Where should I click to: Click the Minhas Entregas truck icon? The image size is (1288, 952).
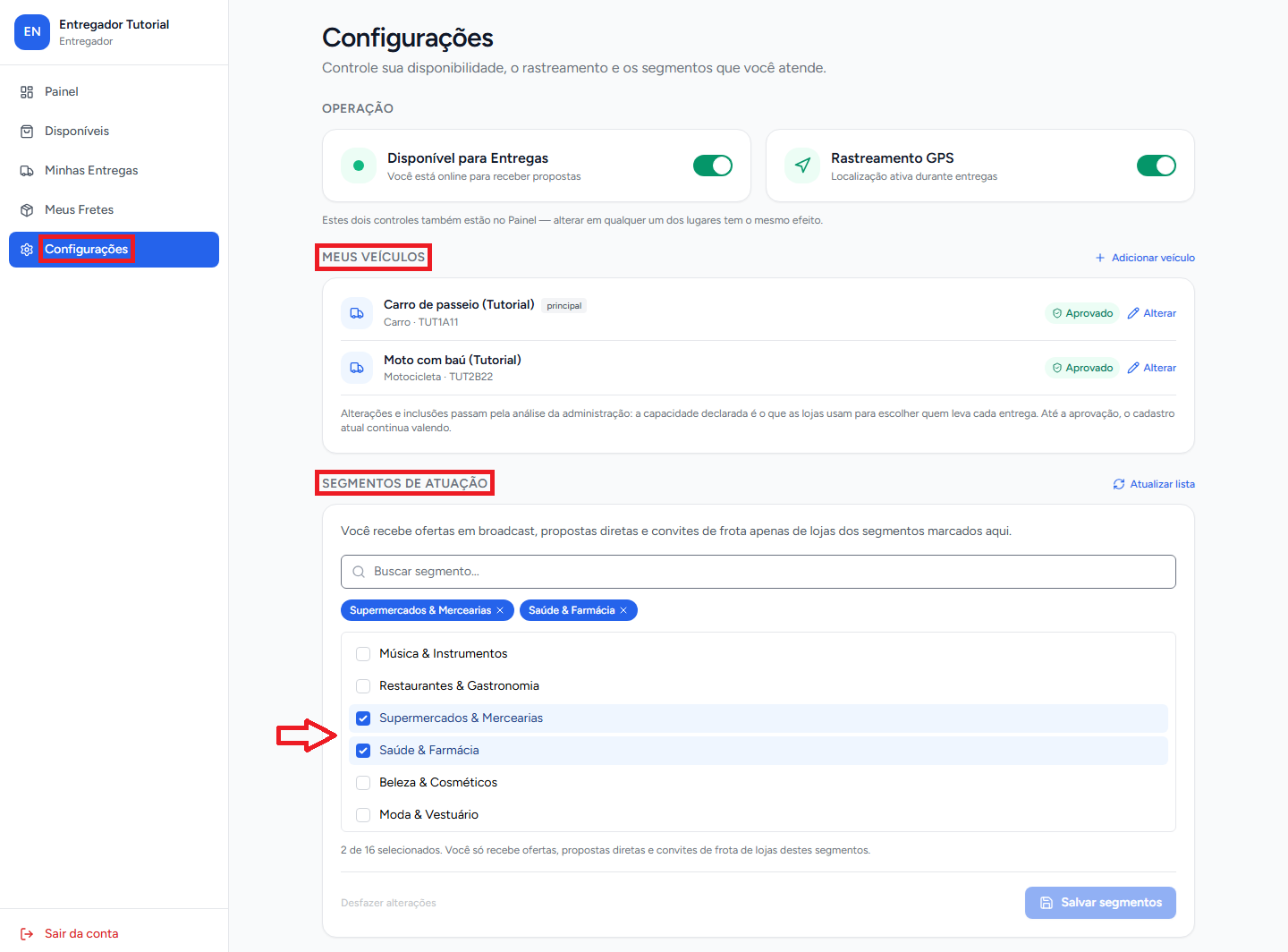(x=27, y=171)
